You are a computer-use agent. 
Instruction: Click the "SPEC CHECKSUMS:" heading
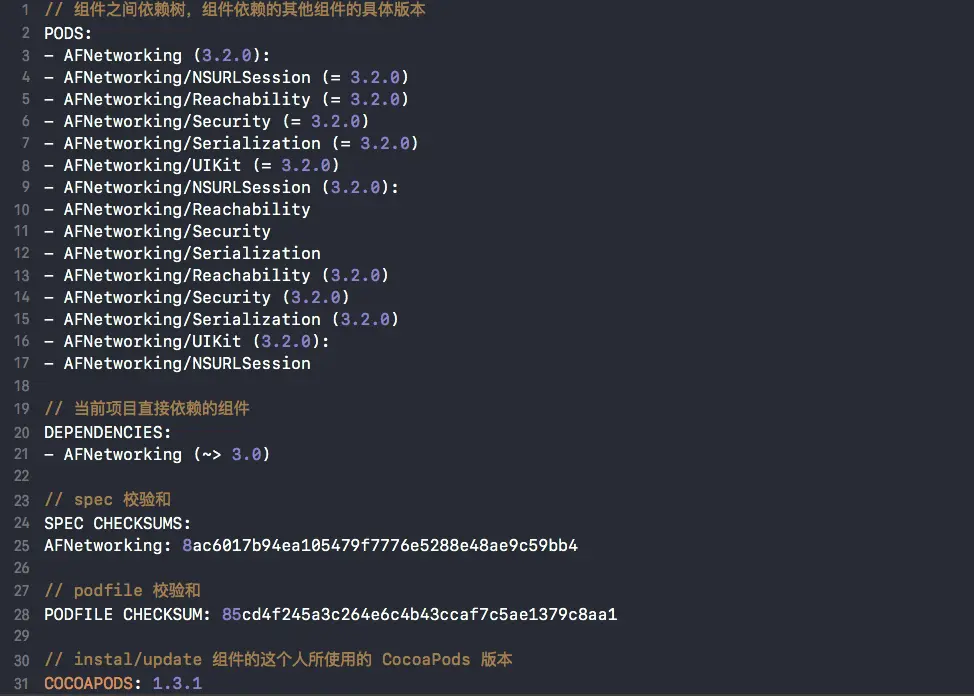(x=117, y=523)
